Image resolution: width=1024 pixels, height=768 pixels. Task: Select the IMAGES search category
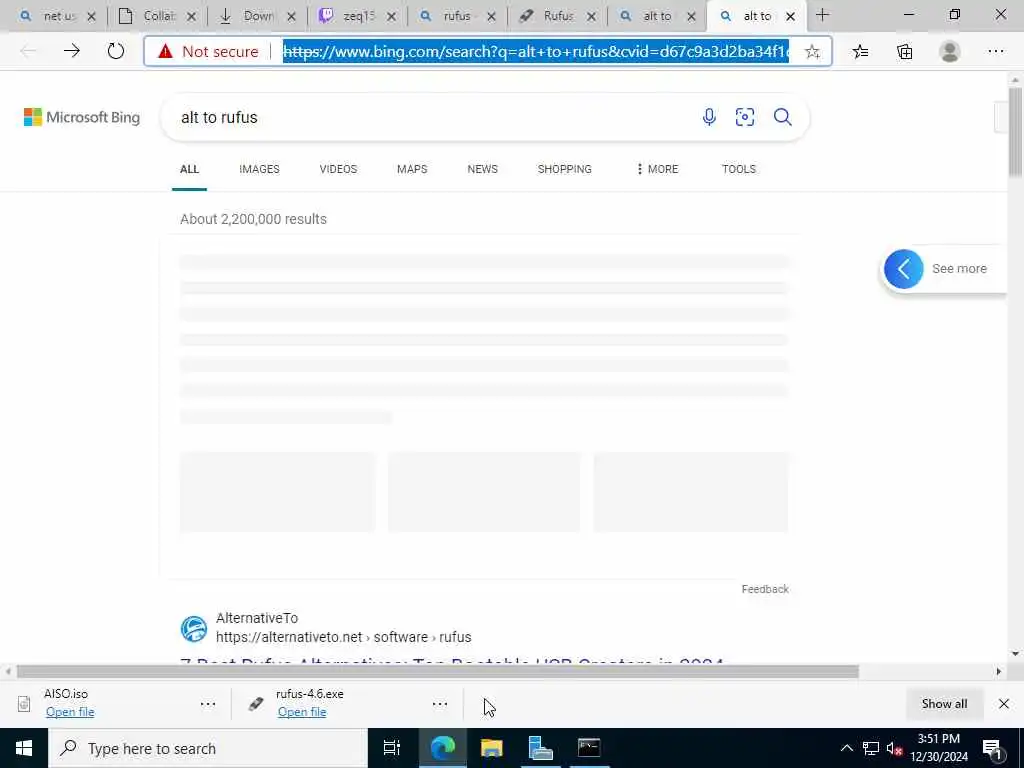coord(259,168)
